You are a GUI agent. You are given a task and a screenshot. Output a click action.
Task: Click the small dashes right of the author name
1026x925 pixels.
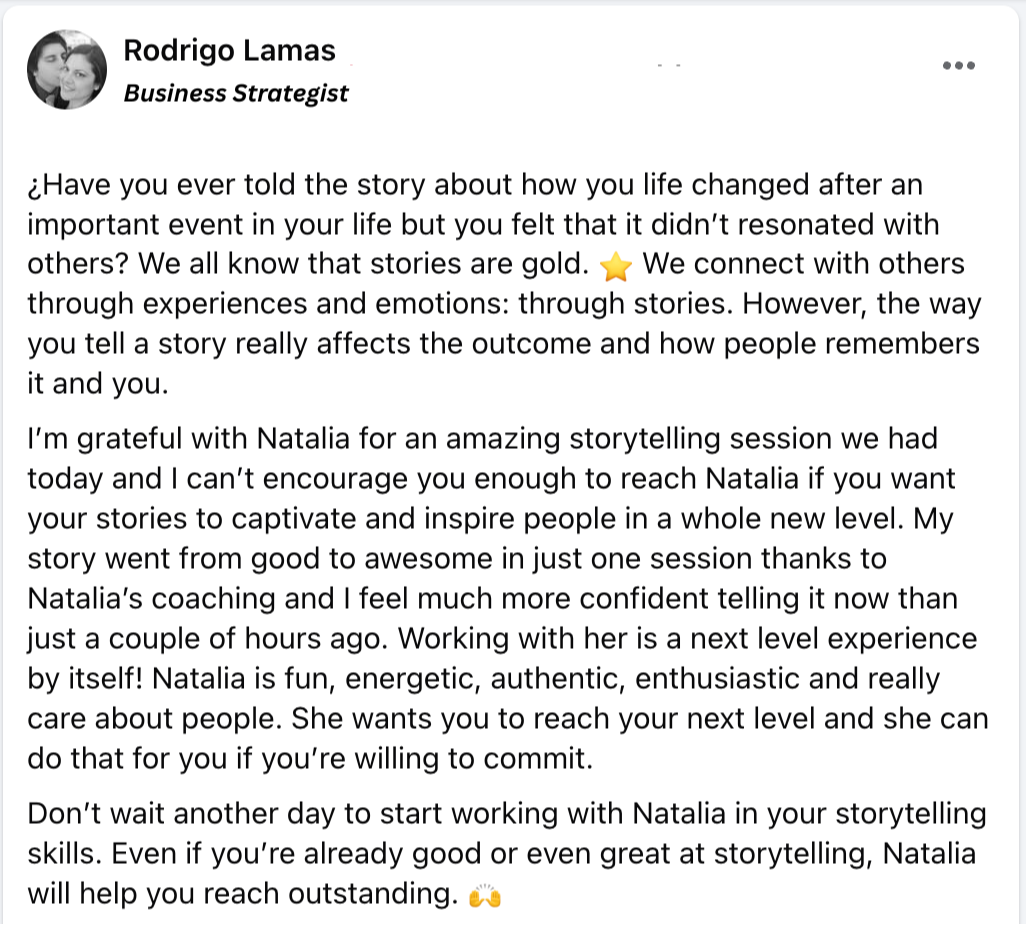click(x=669, y=65)
